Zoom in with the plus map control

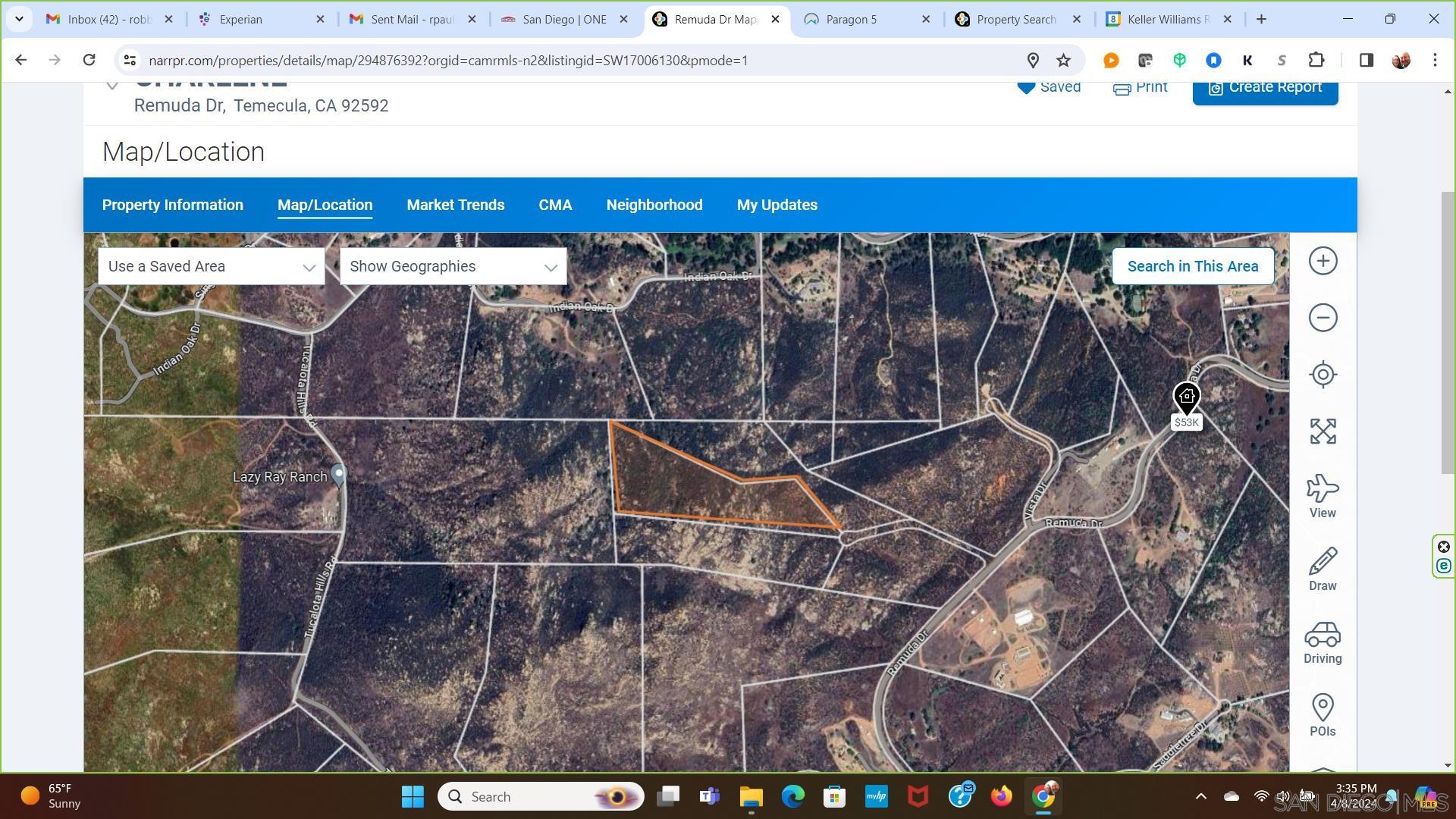(1323, 262)
